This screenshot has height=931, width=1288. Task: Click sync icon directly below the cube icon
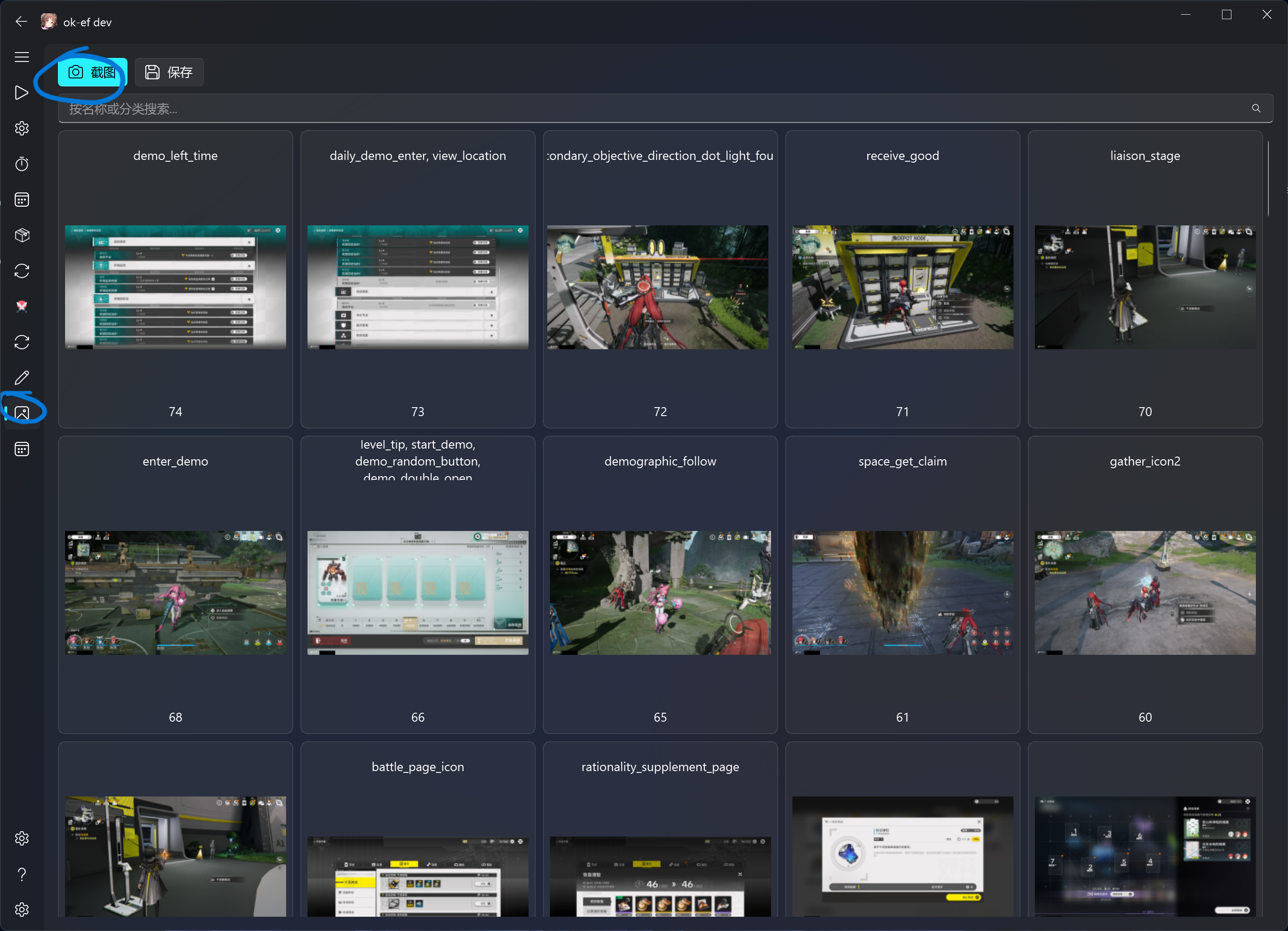tap(21, 271)
